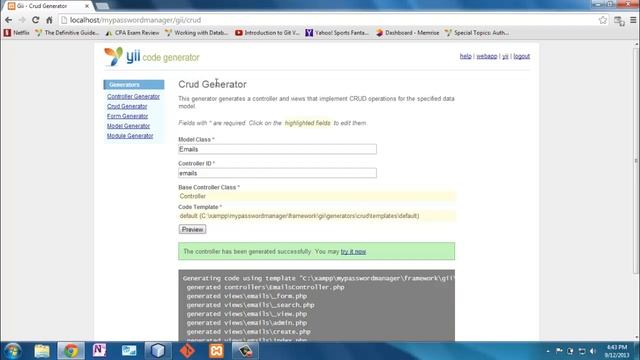Screen dimensions: 640x360
Task: Go back with the browser back arrow
Action: (x=8, y=20)
